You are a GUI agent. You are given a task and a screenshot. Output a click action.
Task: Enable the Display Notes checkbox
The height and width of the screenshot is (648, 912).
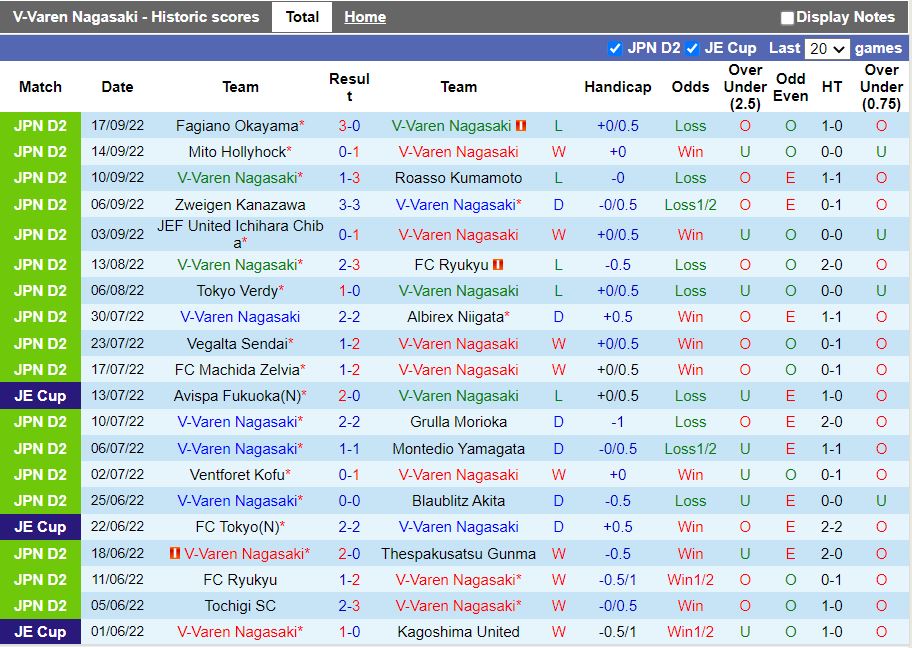(789, 17)
